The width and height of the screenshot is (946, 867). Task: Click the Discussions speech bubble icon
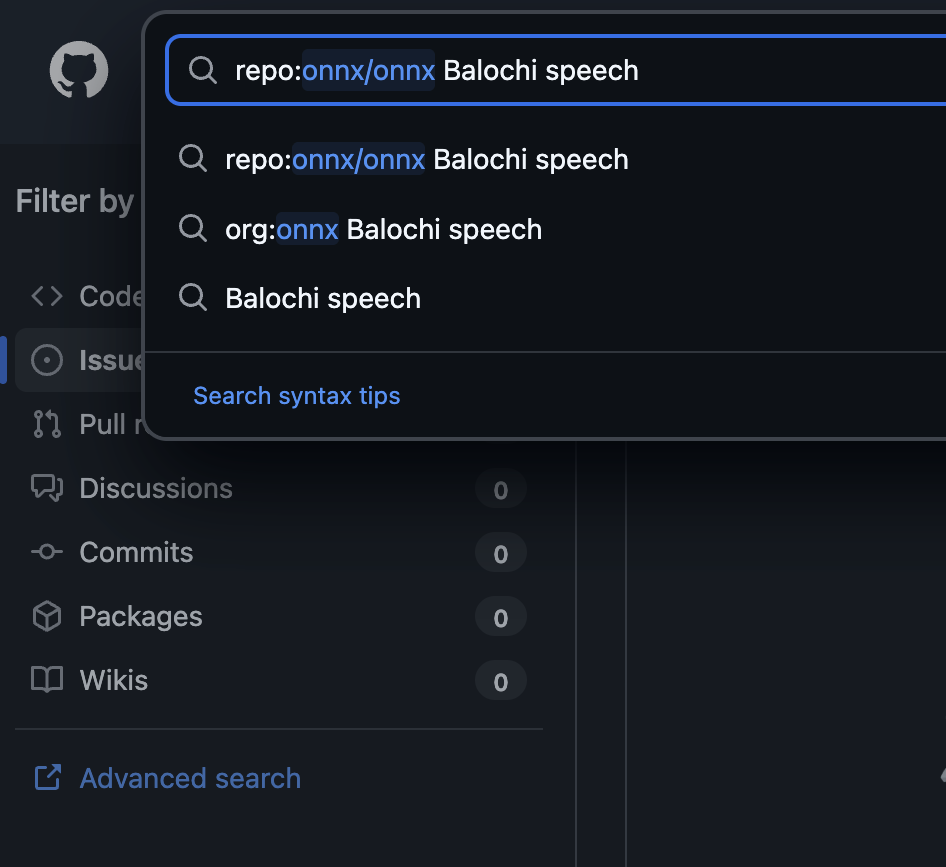coord(47,488)
